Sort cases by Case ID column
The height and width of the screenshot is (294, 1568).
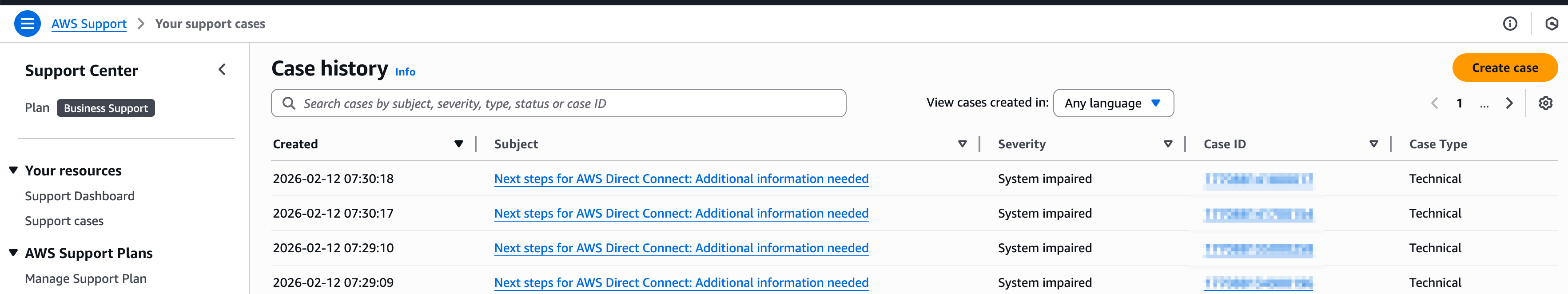(x=1373, y=144)
